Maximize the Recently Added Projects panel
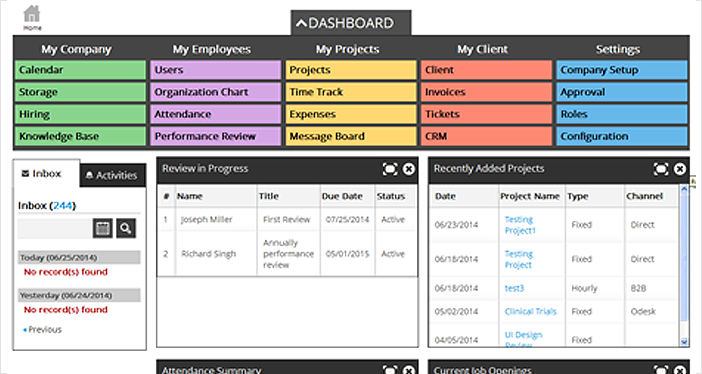The width and height of the screenshot is (702, 374). (661, 169)
